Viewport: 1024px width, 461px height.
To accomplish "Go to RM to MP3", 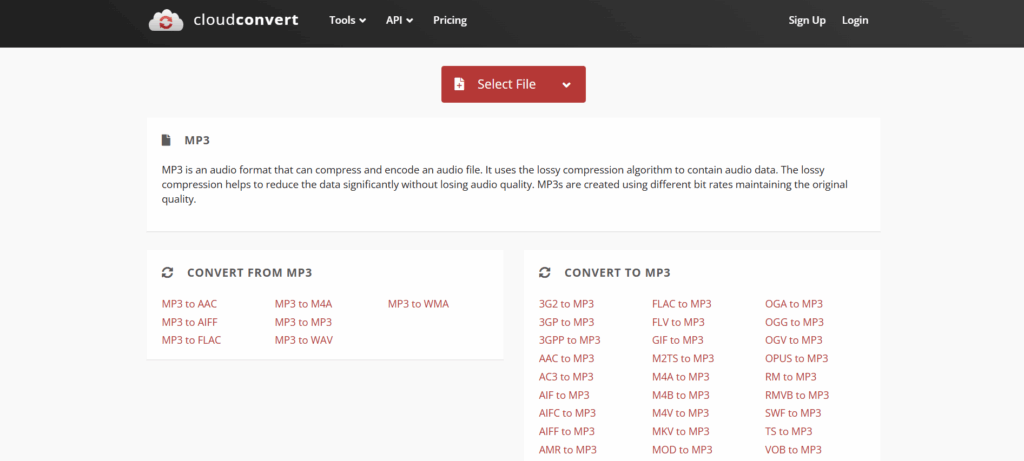I will (791, 377).
